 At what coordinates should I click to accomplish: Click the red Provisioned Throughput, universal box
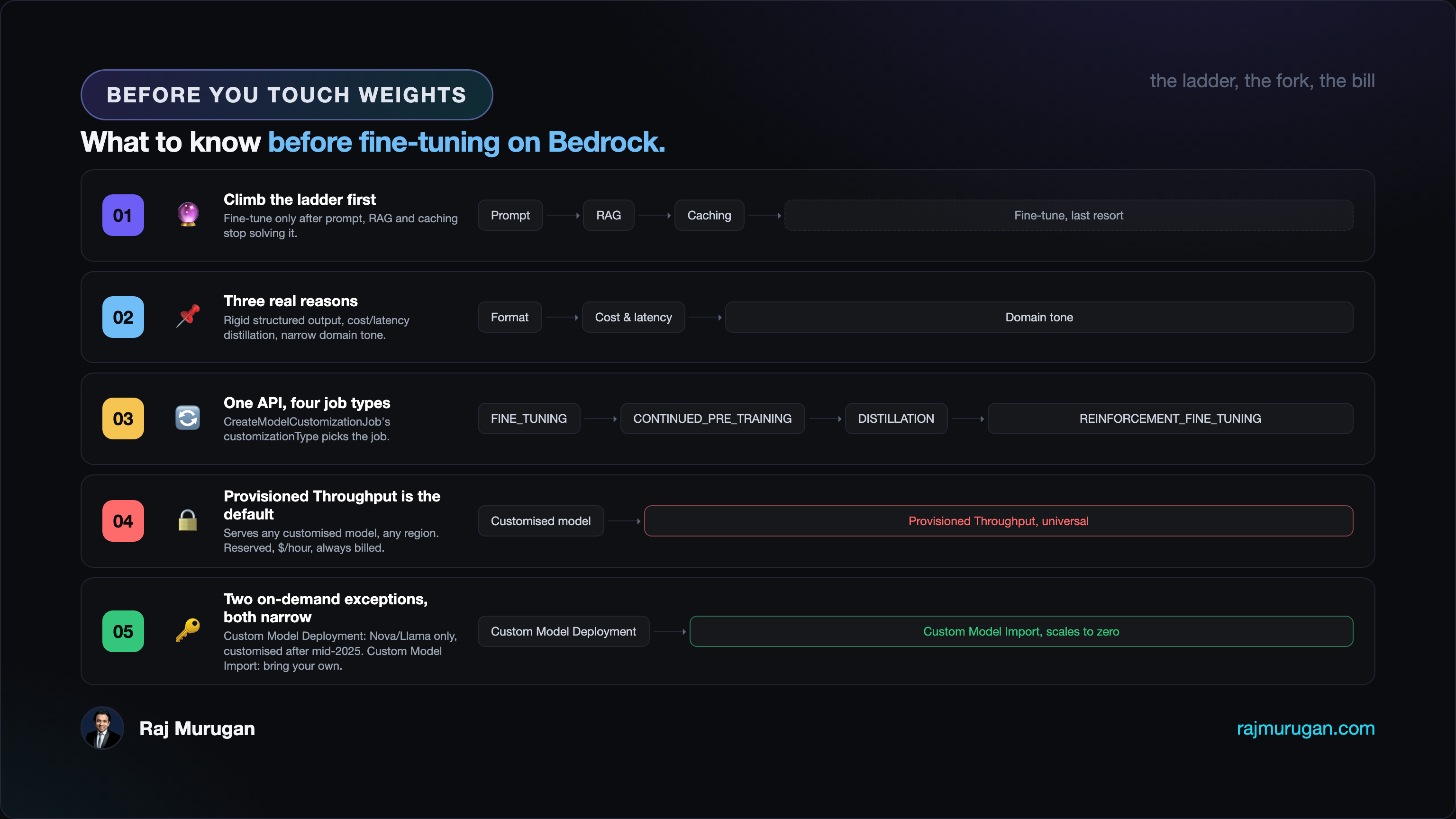[999, 520]
